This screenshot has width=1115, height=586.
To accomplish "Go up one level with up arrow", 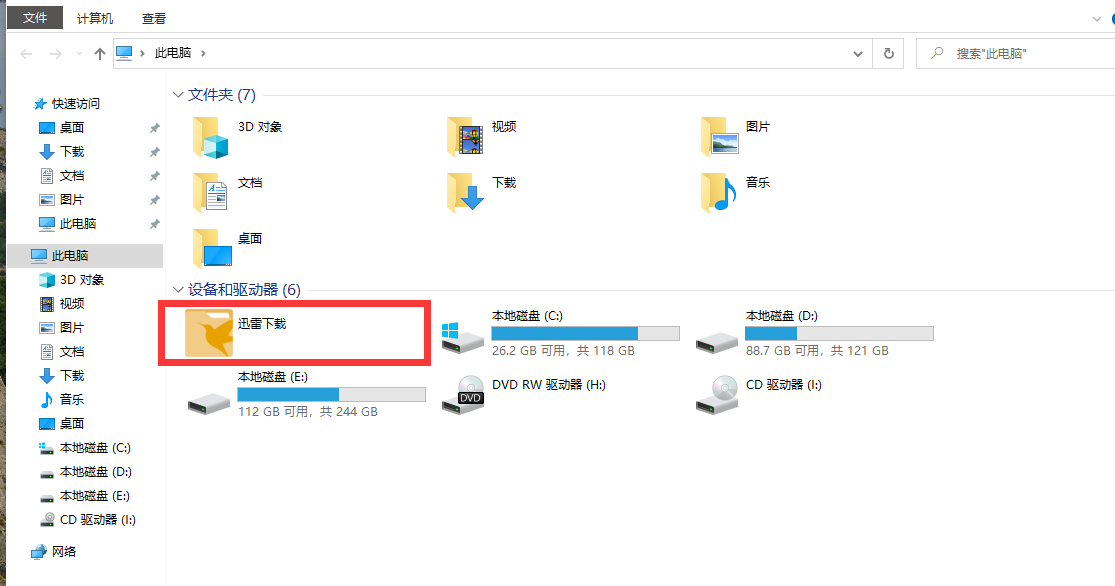I will pos(99,54).
